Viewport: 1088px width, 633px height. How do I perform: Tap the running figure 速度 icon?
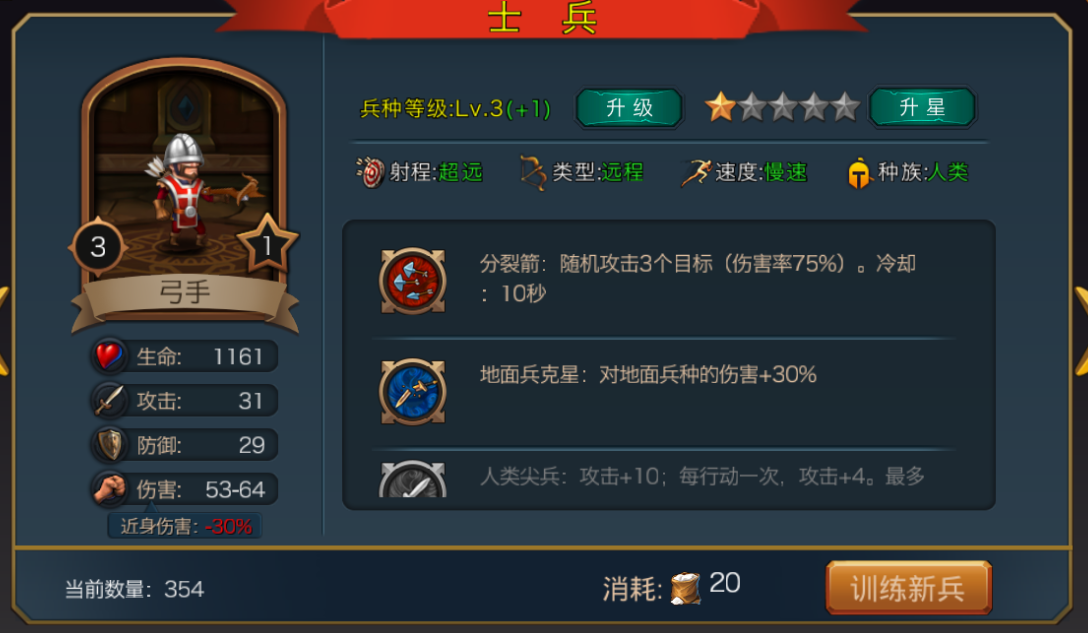pyautogui.click(x=696, y=172)
